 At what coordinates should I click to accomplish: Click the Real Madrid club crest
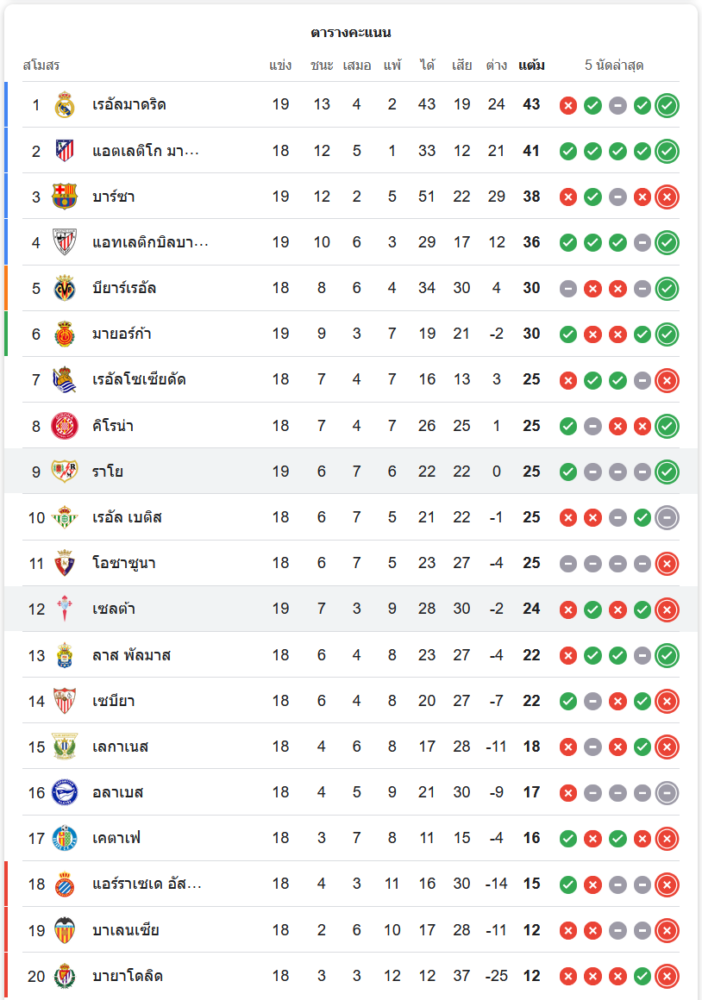(x=65, y=105)
